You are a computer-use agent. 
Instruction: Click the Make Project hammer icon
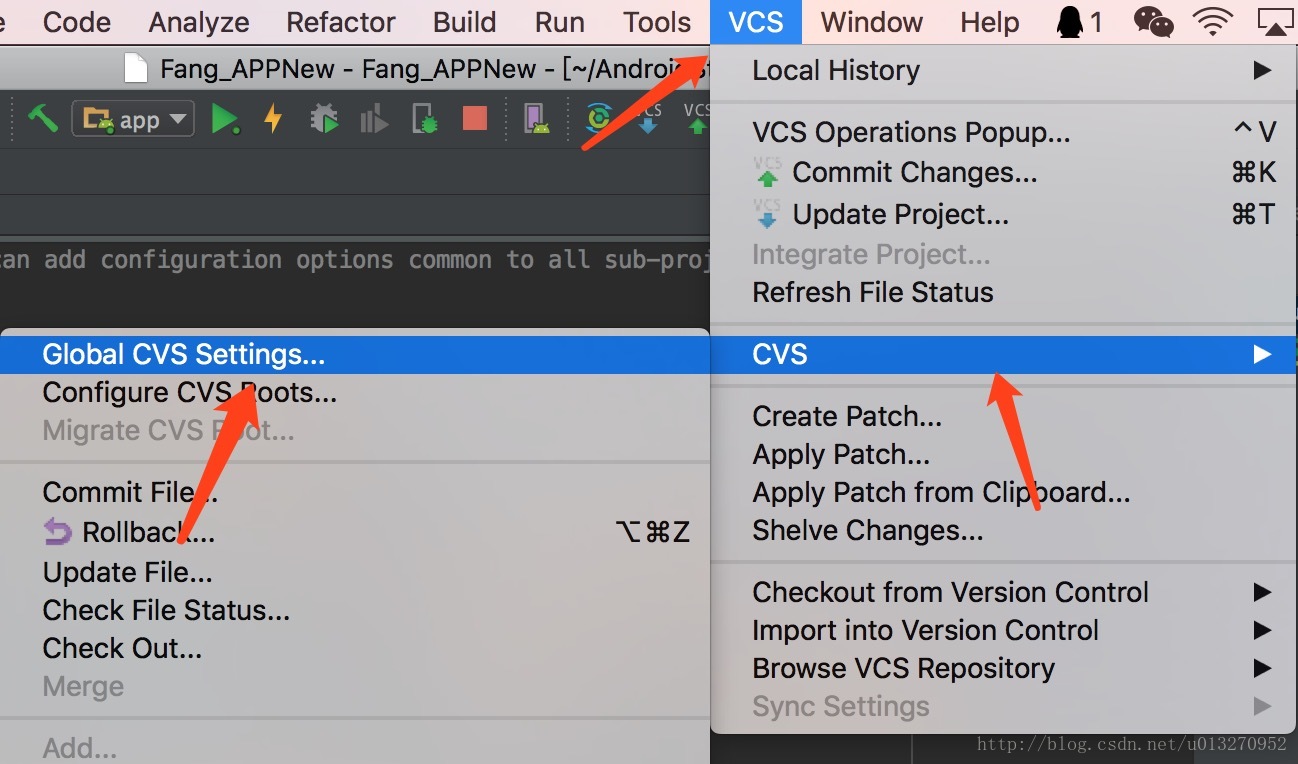pos(42,120)
